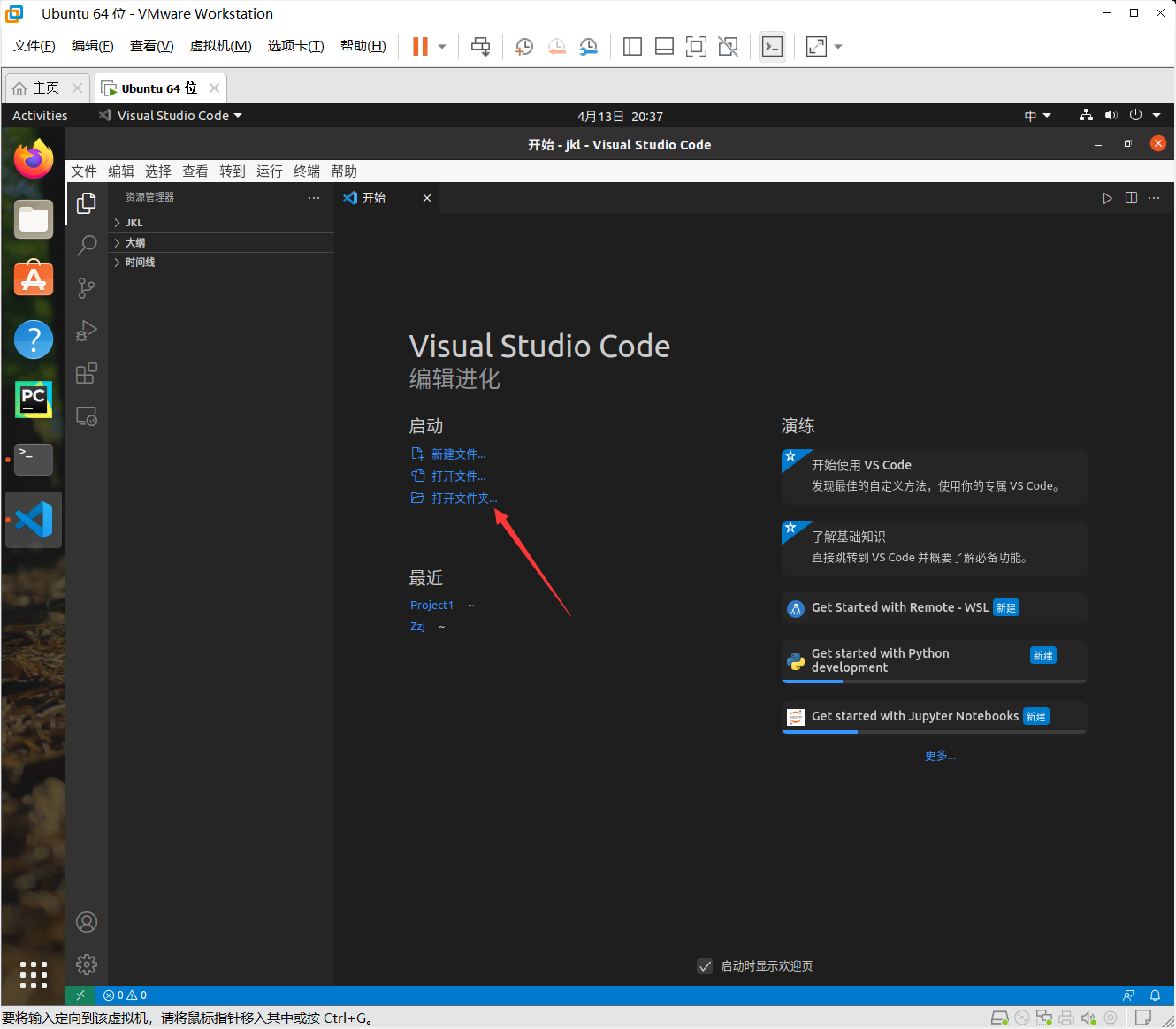
Task: Open PyCharm from the dock
Action: click(34, 400)
